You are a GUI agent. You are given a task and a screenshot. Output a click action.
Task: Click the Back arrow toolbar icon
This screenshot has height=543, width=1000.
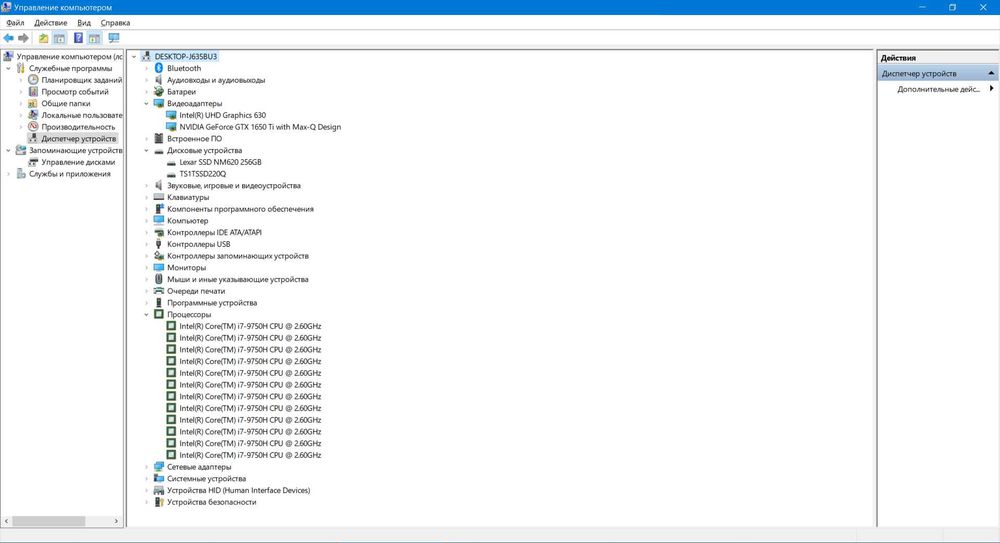click(x=8, y=38)
